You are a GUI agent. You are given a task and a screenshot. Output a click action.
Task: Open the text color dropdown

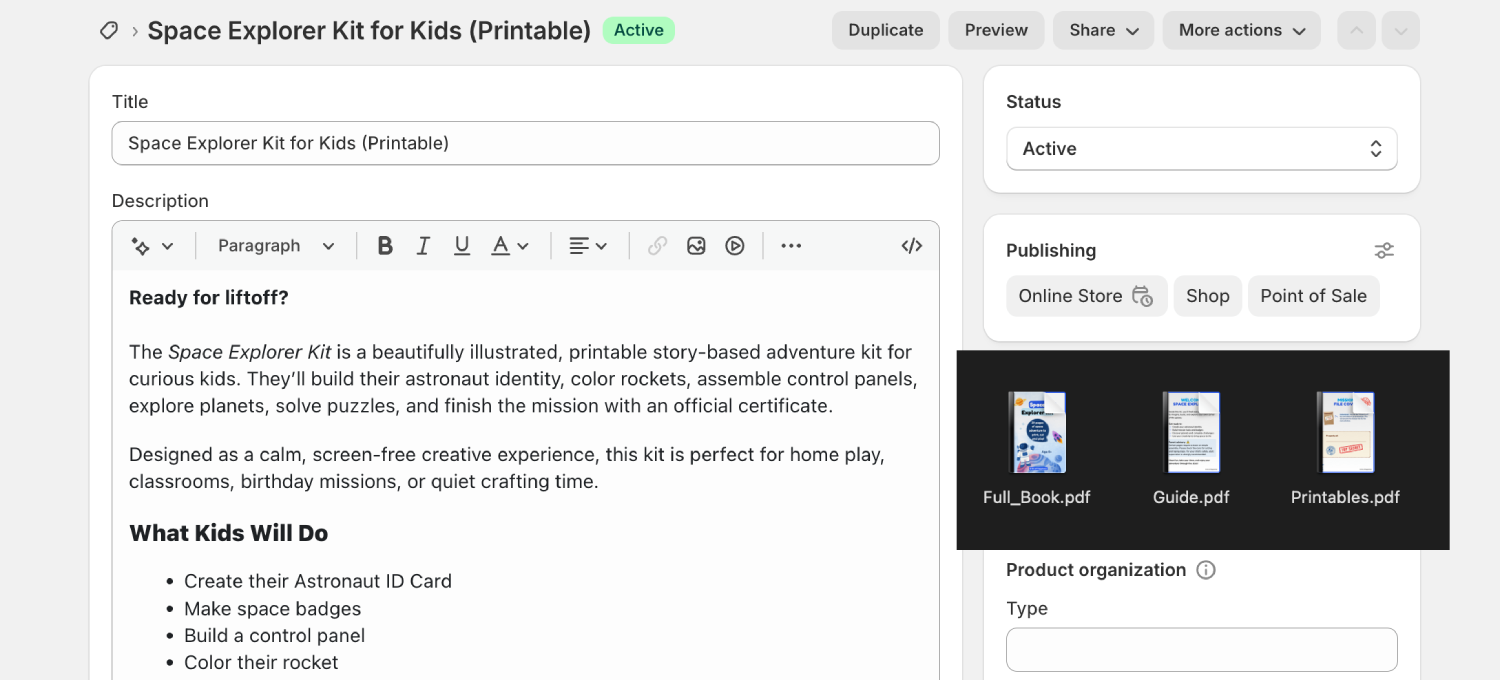point(509,246)
